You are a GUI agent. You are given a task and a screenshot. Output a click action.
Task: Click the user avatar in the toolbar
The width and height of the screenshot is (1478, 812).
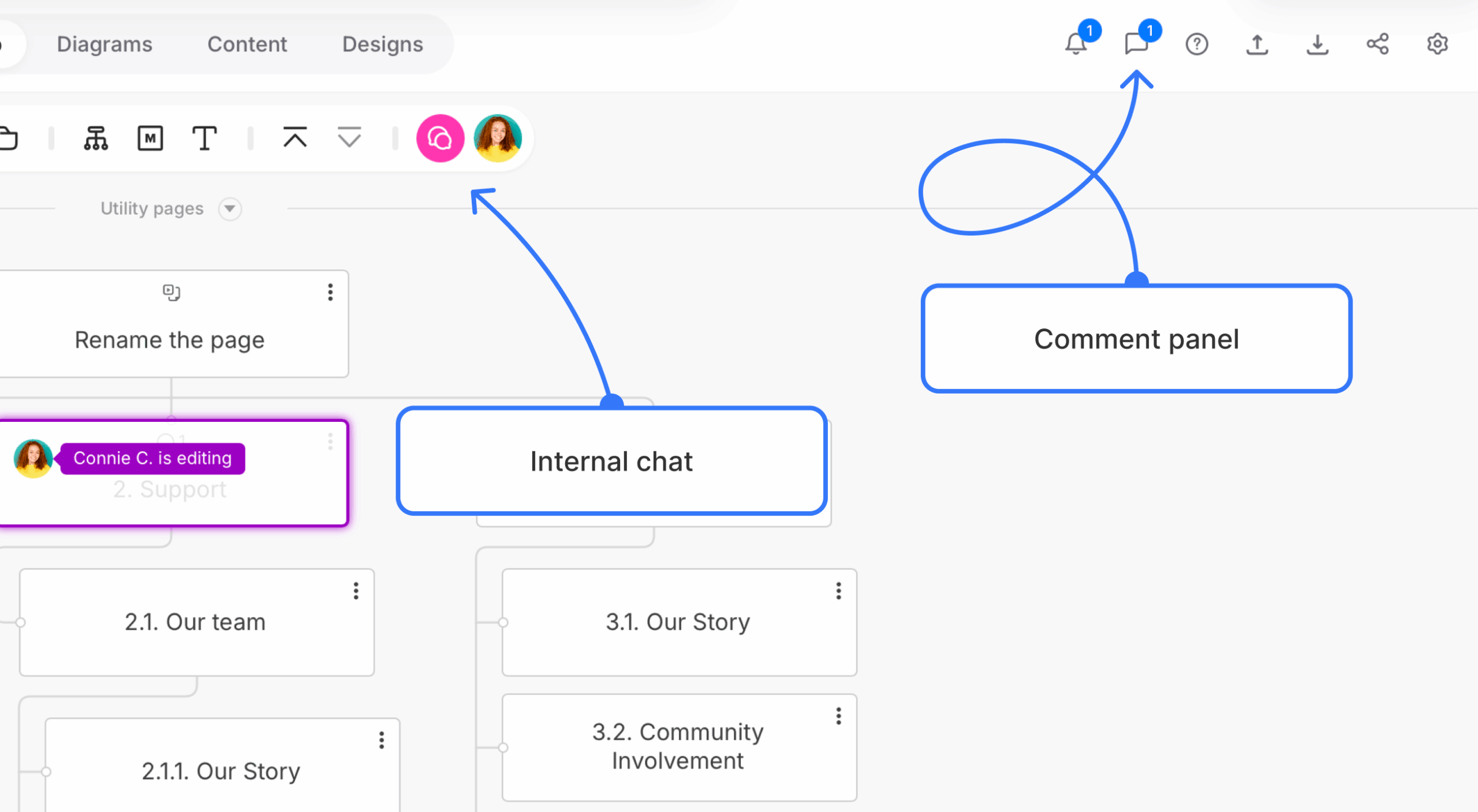498,139
